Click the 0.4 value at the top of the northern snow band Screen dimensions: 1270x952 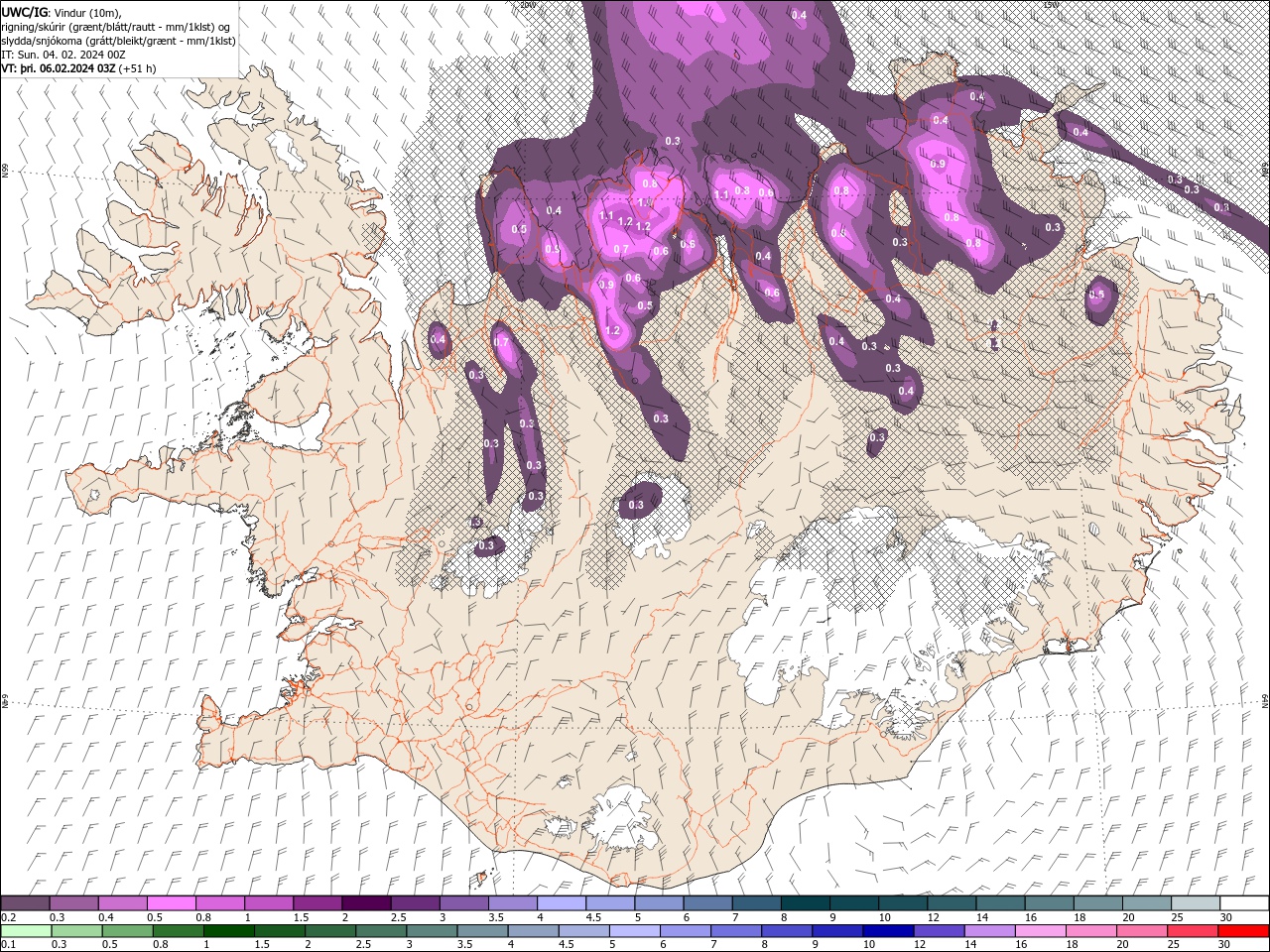[x=799, y=15]
